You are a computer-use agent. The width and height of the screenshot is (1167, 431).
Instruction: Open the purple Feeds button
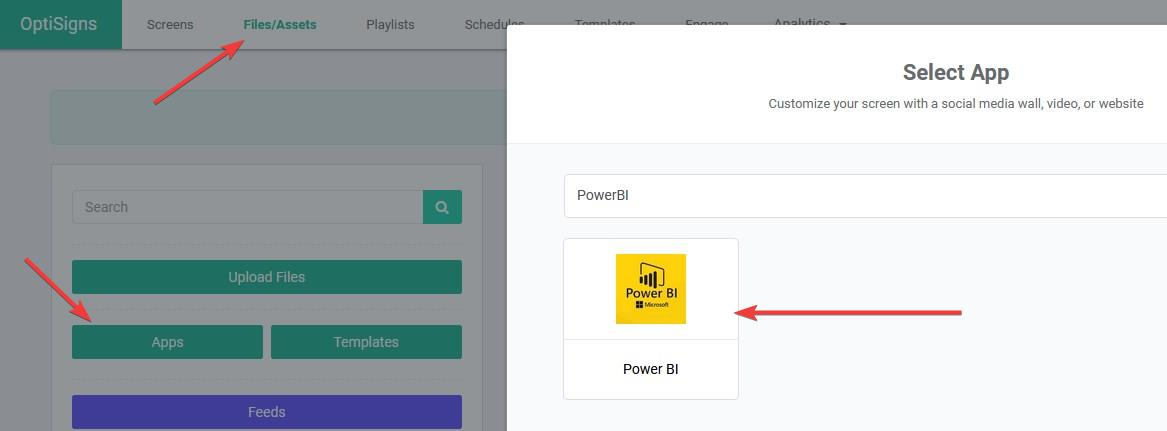click(267, 412)
